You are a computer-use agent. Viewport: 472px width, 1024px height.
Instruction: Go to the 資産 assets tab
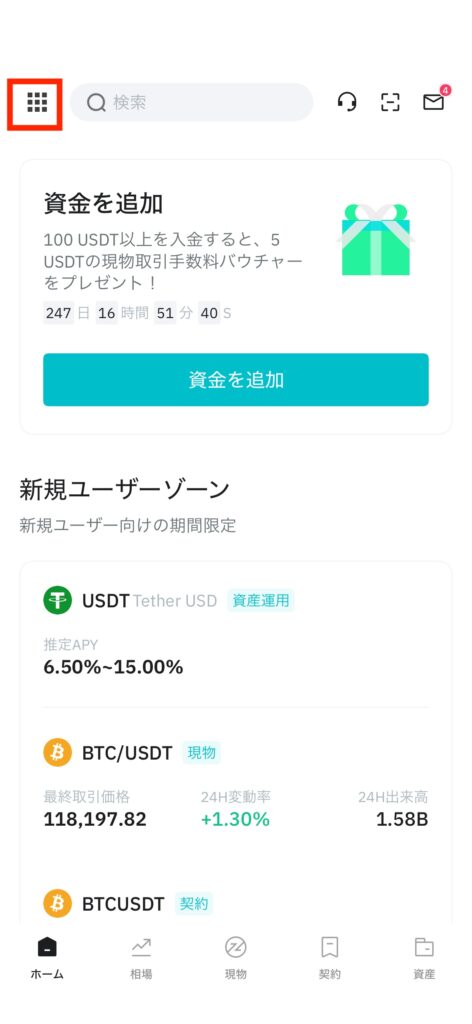pos(424,958)
